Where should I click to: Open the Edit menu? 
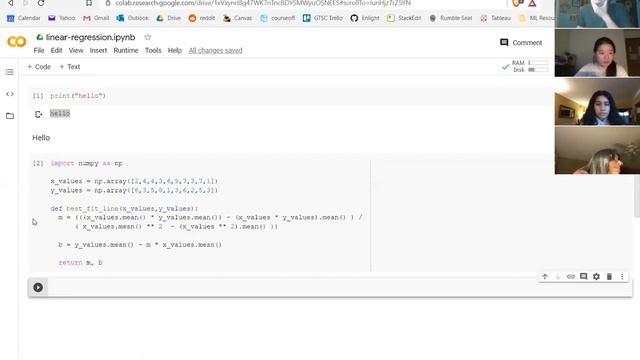[56, 51]
